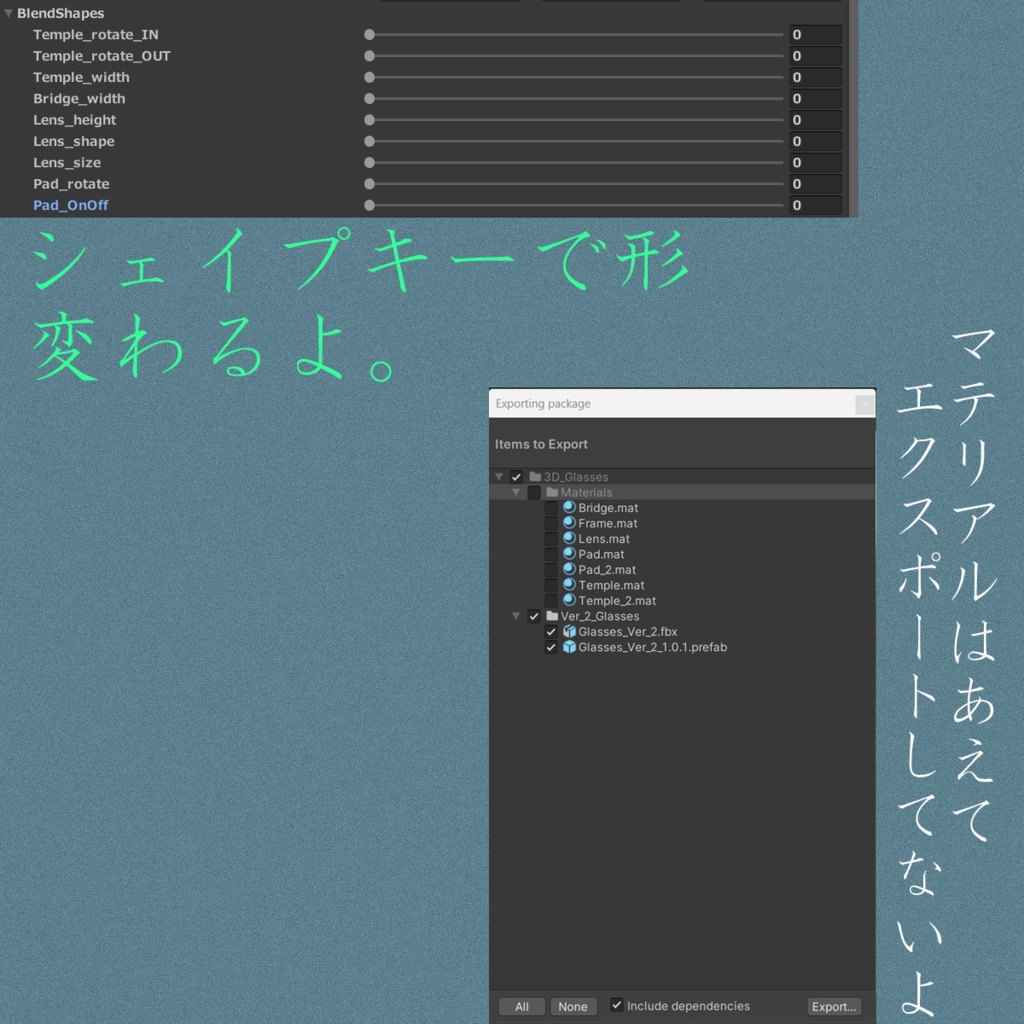This screenshot has width=1024, height=1024.
Task: Click the Lens_height value field
Action: click(815, 120)
